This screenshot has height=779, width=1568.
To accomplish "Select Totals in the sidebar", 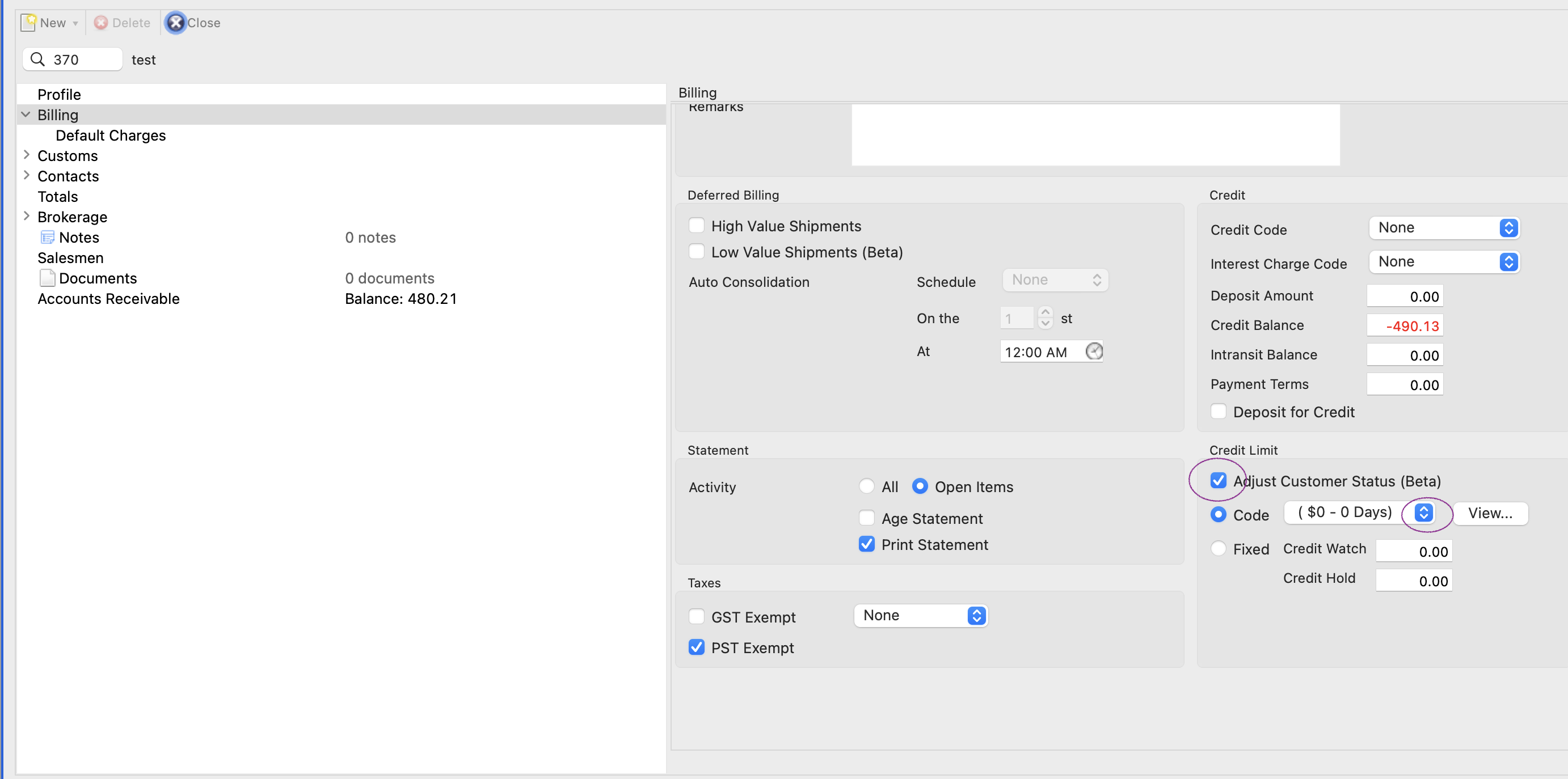I will pos(58,196).
